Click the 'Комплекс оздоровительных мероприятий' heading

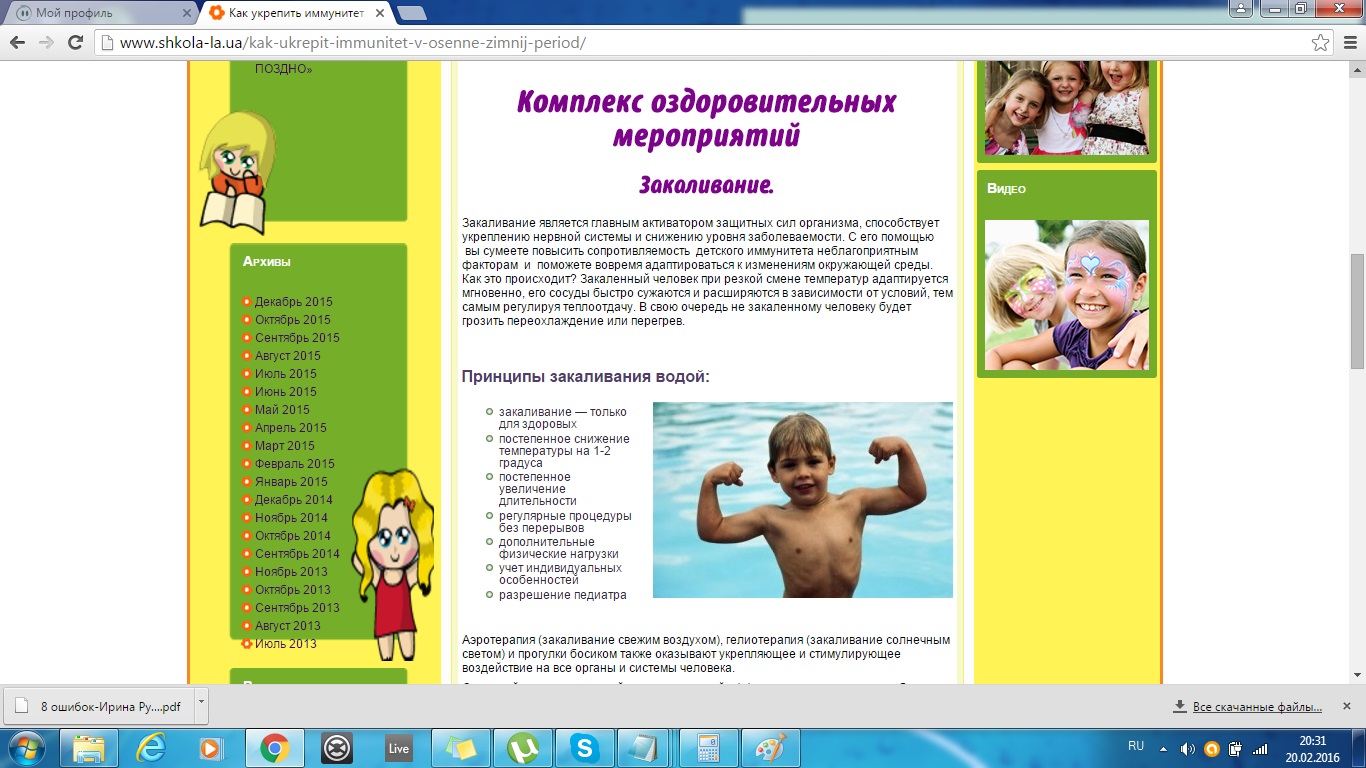point(706,118)
